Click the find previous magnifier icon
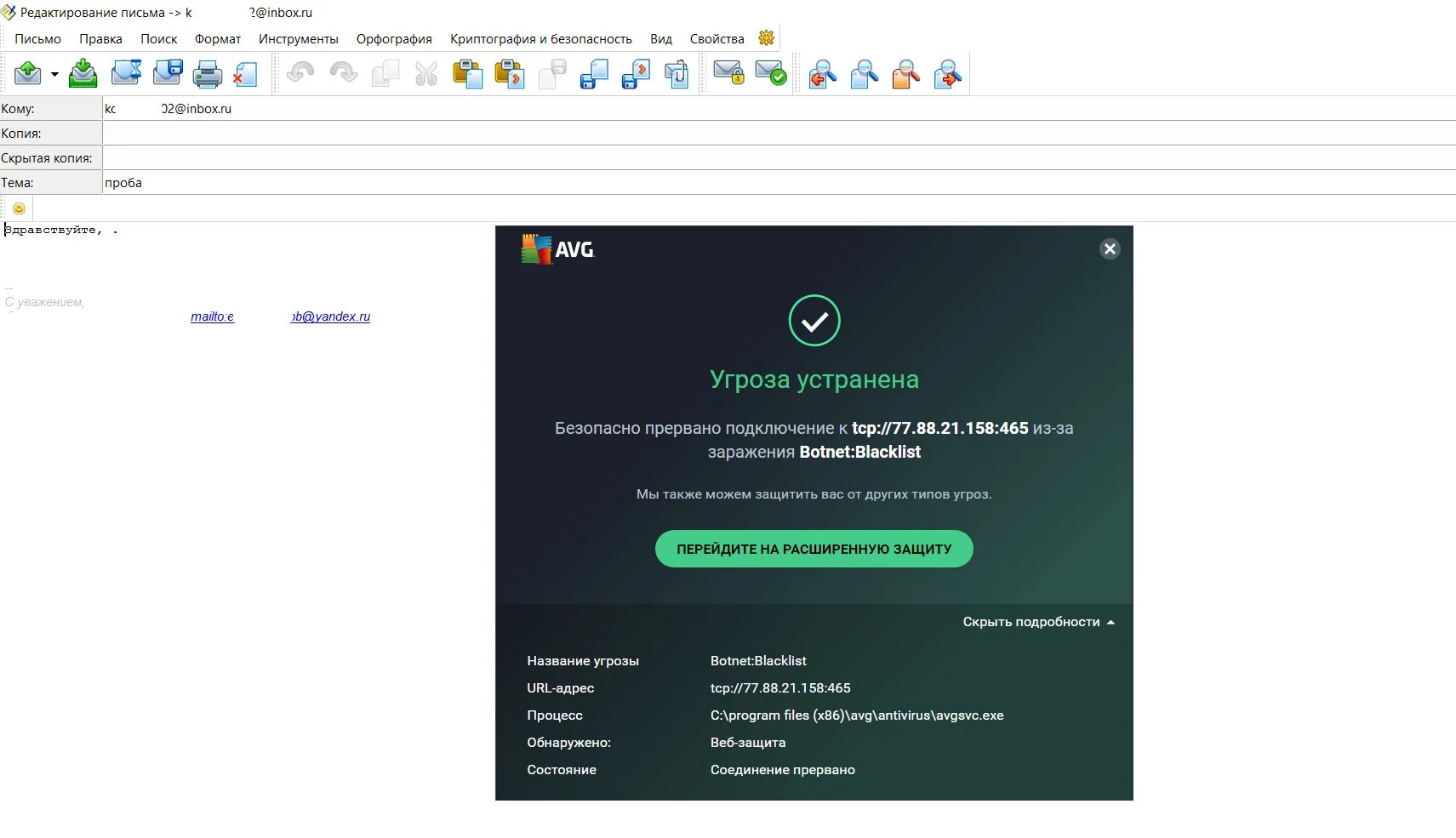 [x=823, y=74]
